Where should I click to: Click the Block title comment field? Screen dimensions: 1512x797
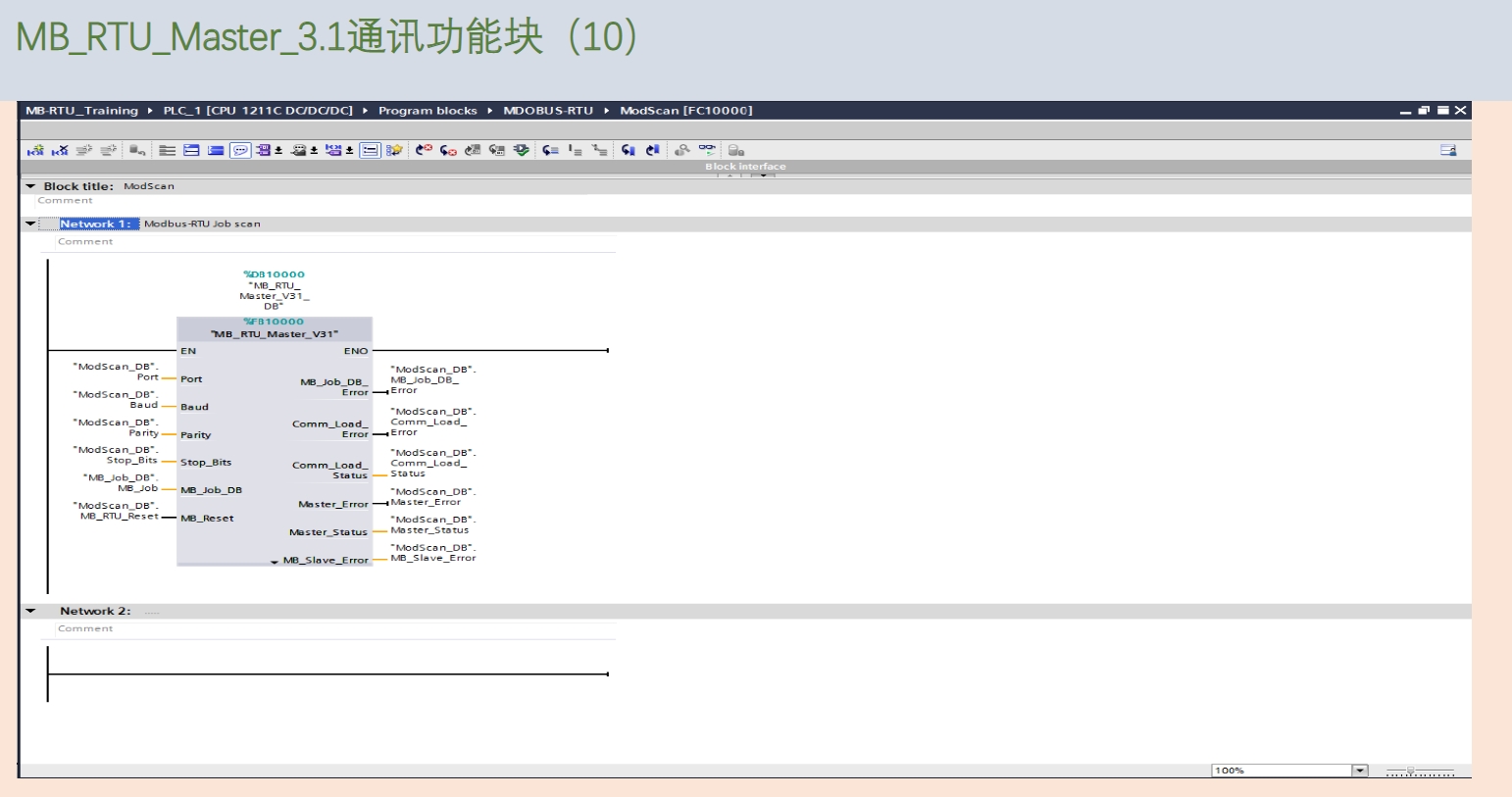point(65,201)
